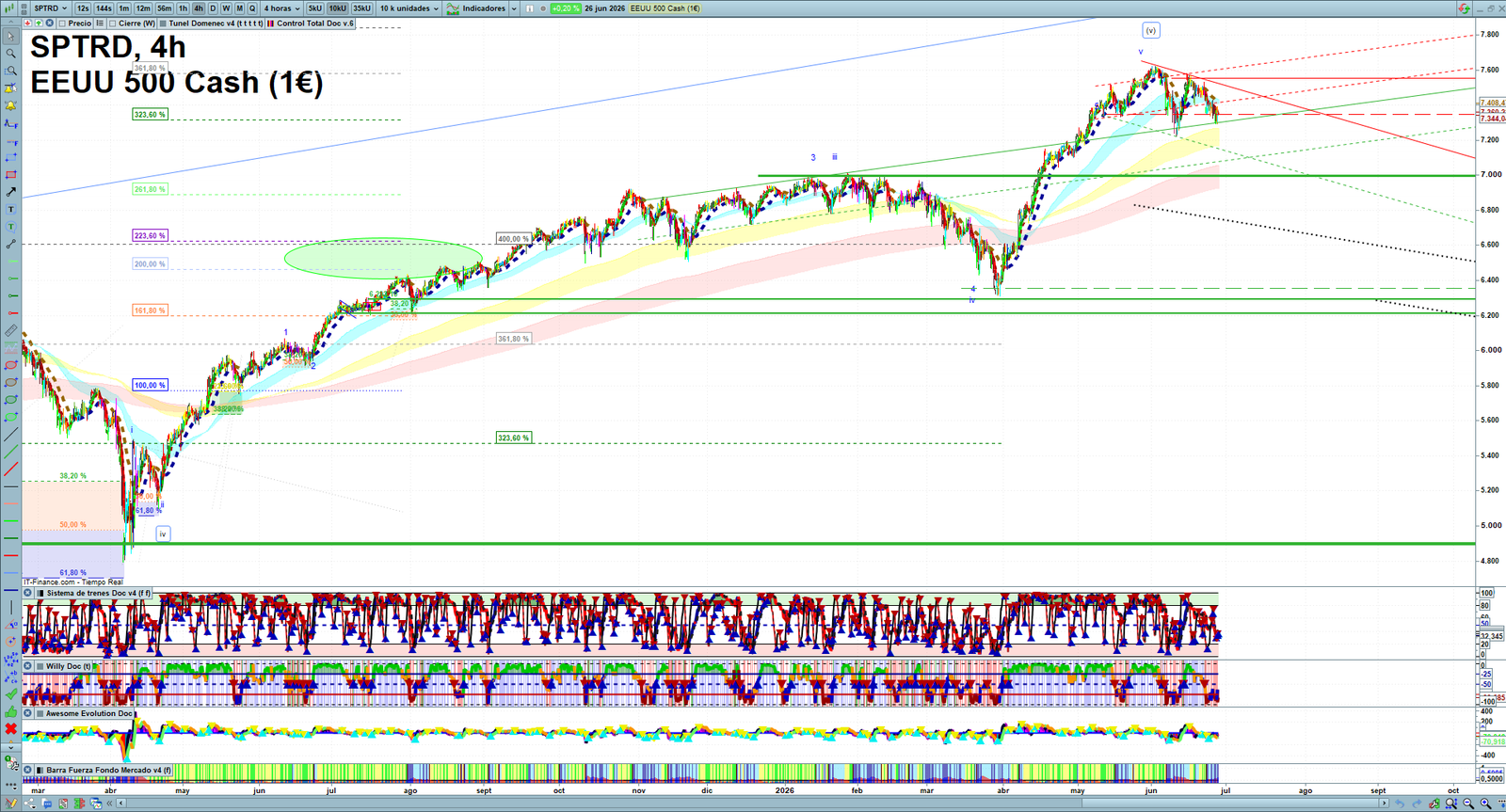
Task: Expand the Indicadores dropdown arrow
Action: pyautogui.click(x=514, y=8)
